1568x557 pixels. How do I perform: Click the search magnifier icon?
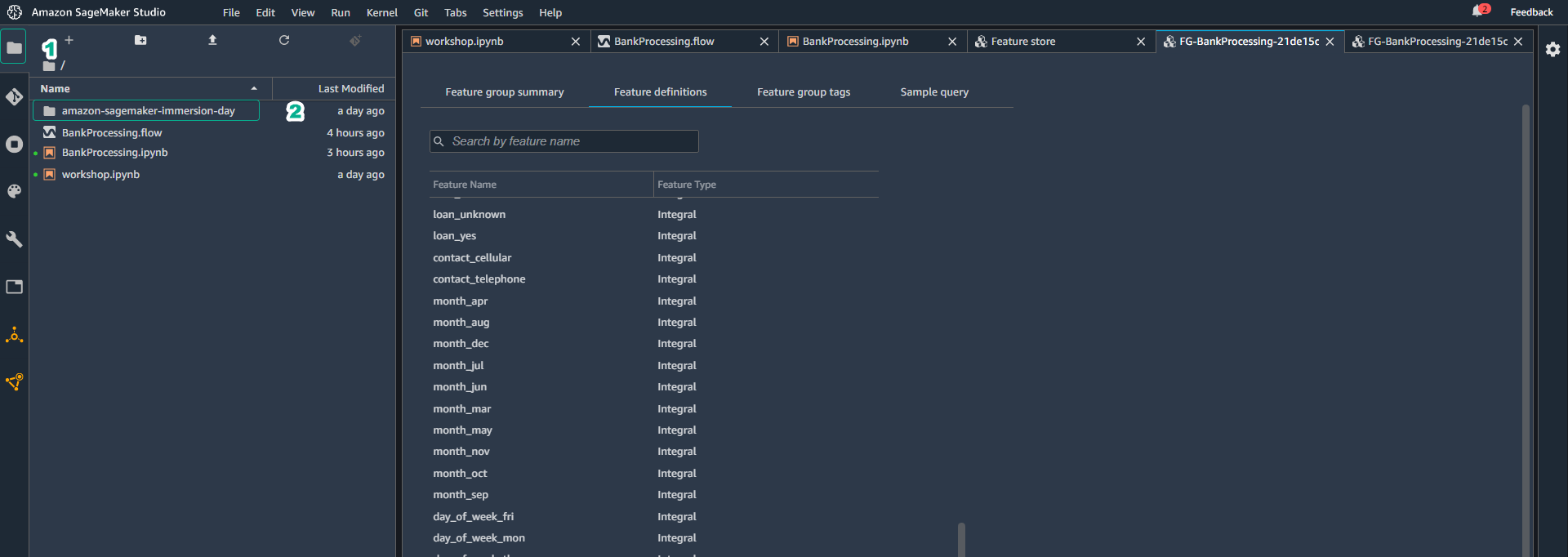click(x=439, y=141)
